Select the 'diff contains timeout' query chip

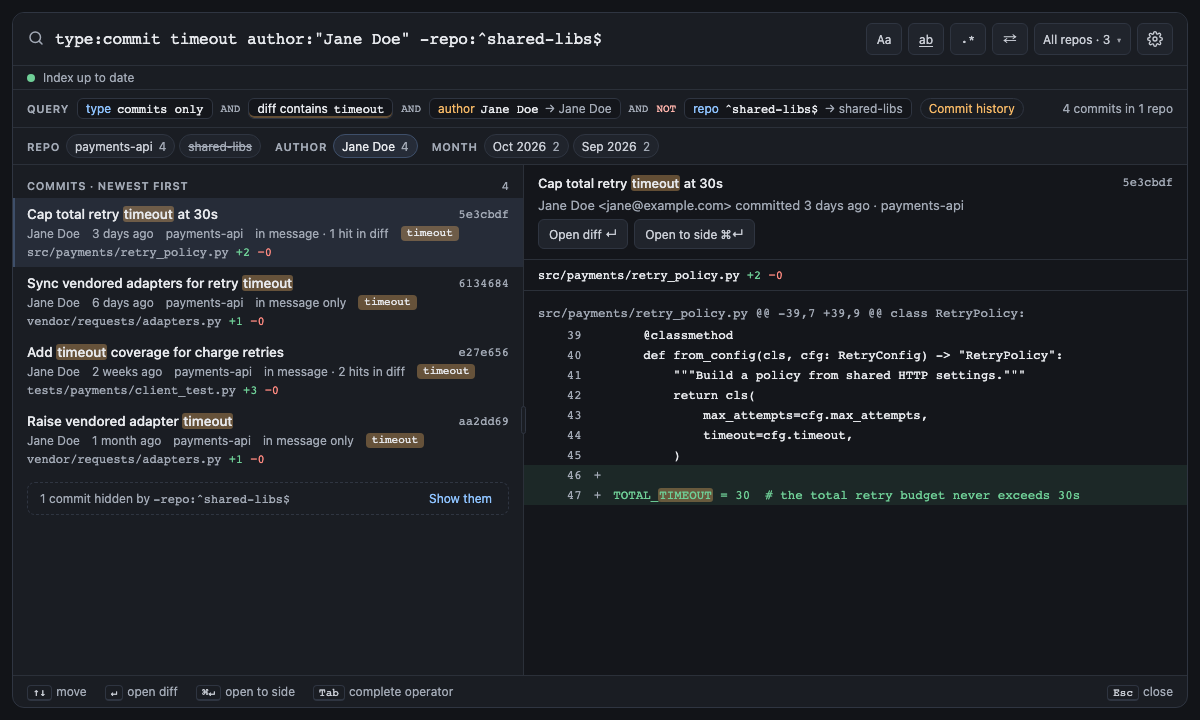coord(320,109)
